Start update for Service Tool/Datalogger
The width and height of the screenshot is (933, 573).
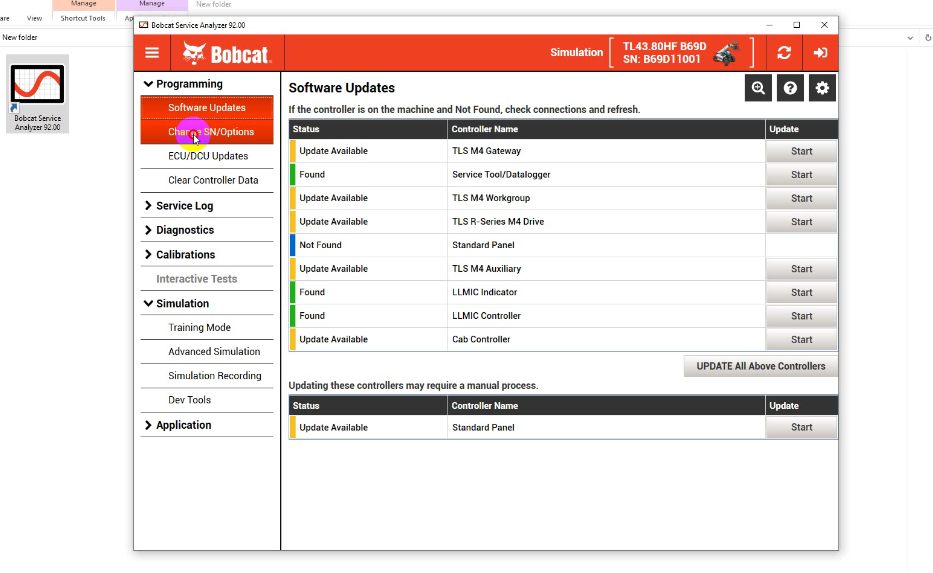[x=801, y=174]
